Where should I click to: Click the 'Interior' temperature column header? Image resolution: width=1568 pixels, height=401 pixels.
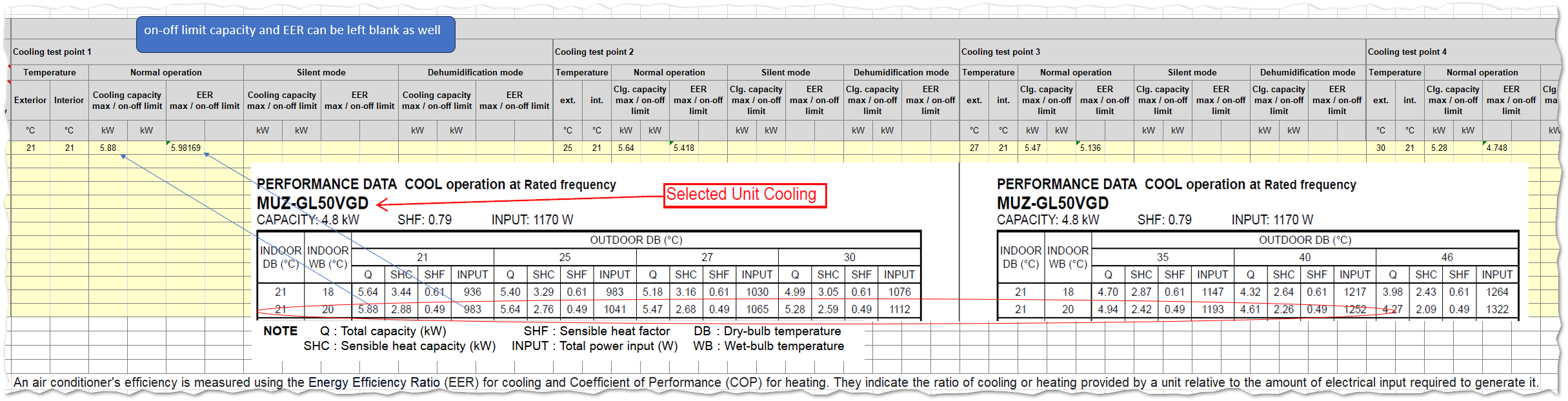69,100
